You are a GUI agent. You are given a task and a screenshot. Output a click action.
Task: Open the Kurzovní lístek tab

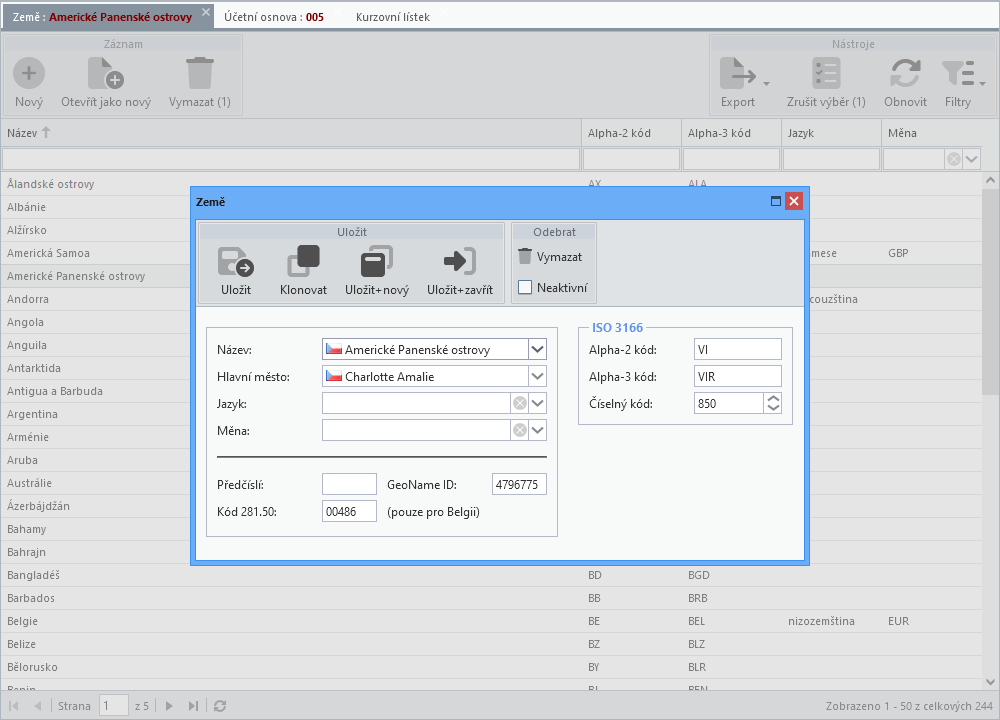(393, 17)
